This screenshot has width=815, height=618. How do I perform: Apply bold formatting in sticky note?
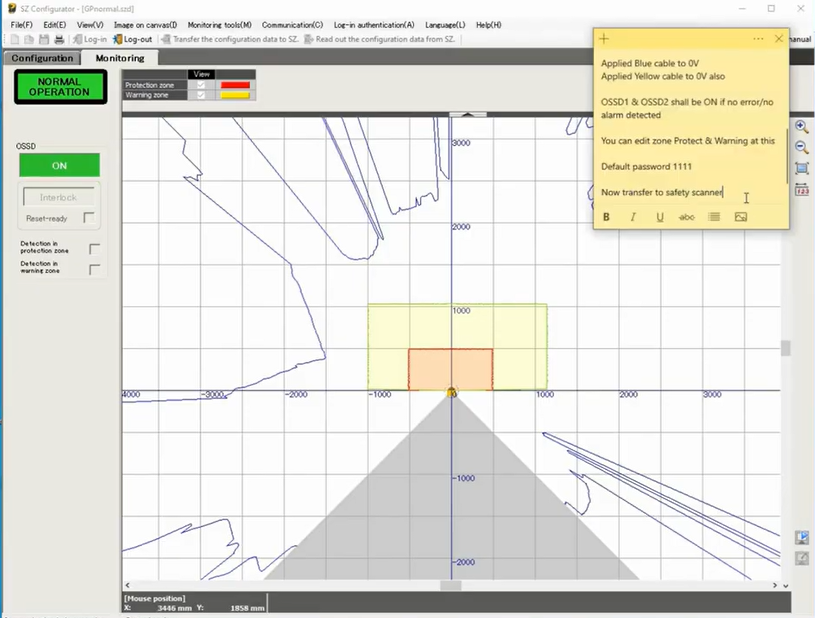coord(606,217)
